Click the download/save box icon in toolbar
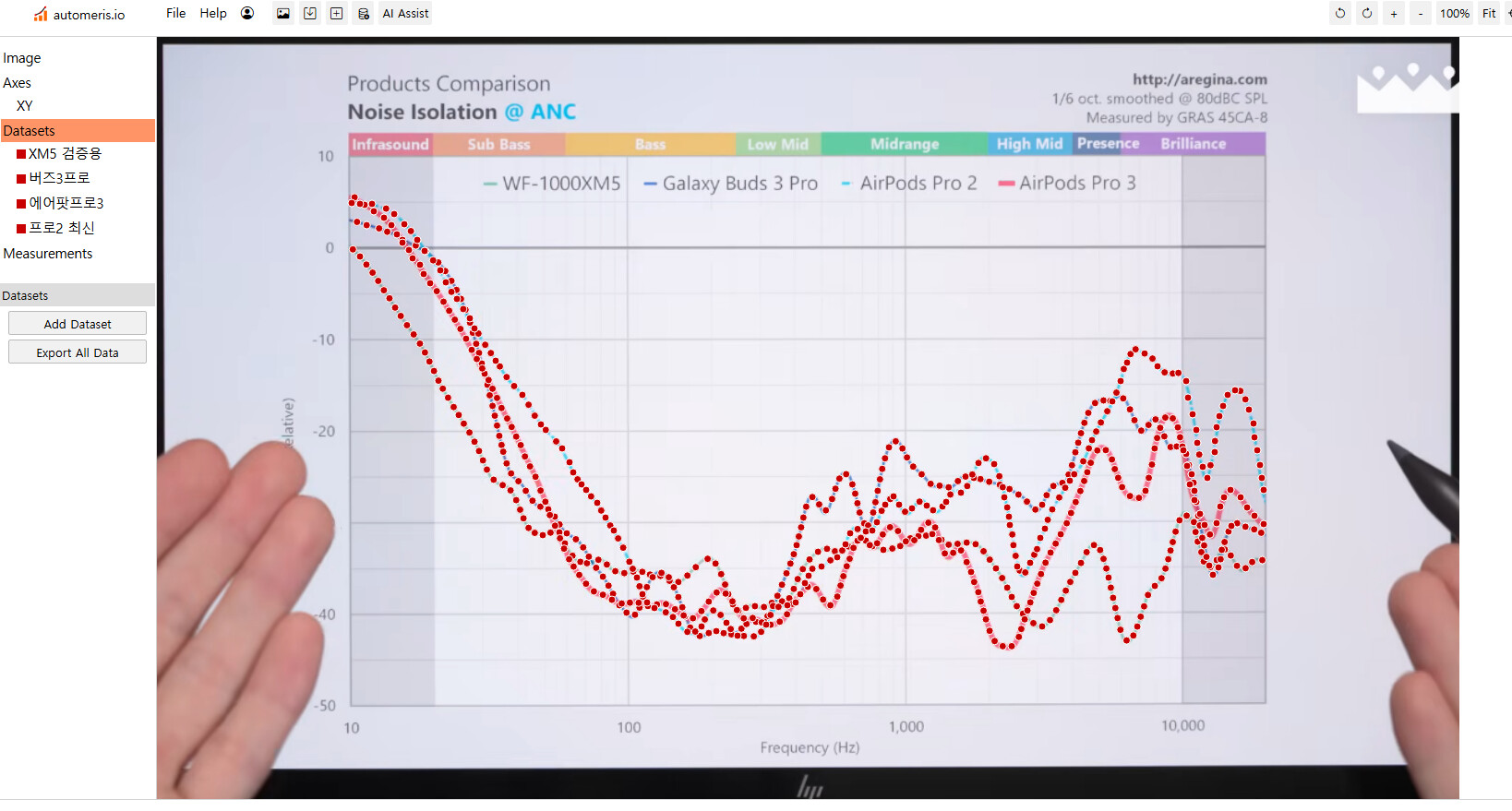The width and height of the screenshot is (1512, 811). click(310, 13)
